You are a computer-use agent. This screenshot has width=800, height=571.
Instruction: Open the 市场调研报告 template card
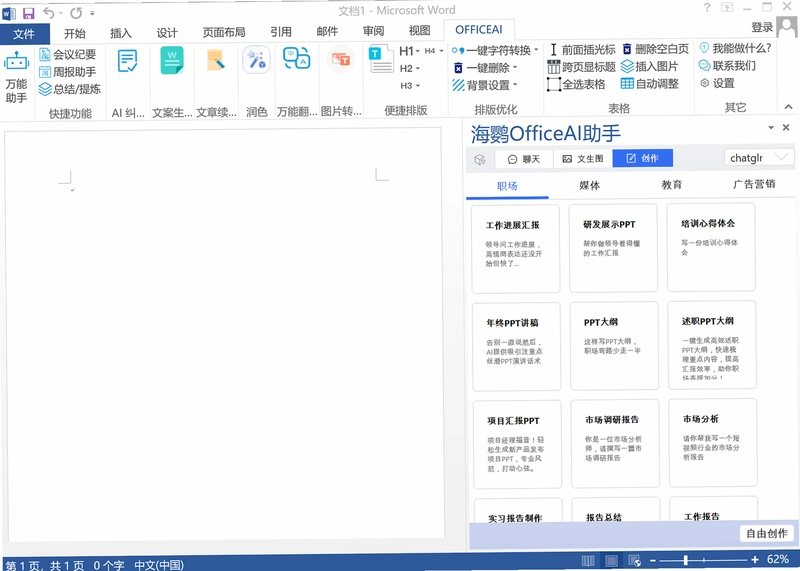[615, 444]
